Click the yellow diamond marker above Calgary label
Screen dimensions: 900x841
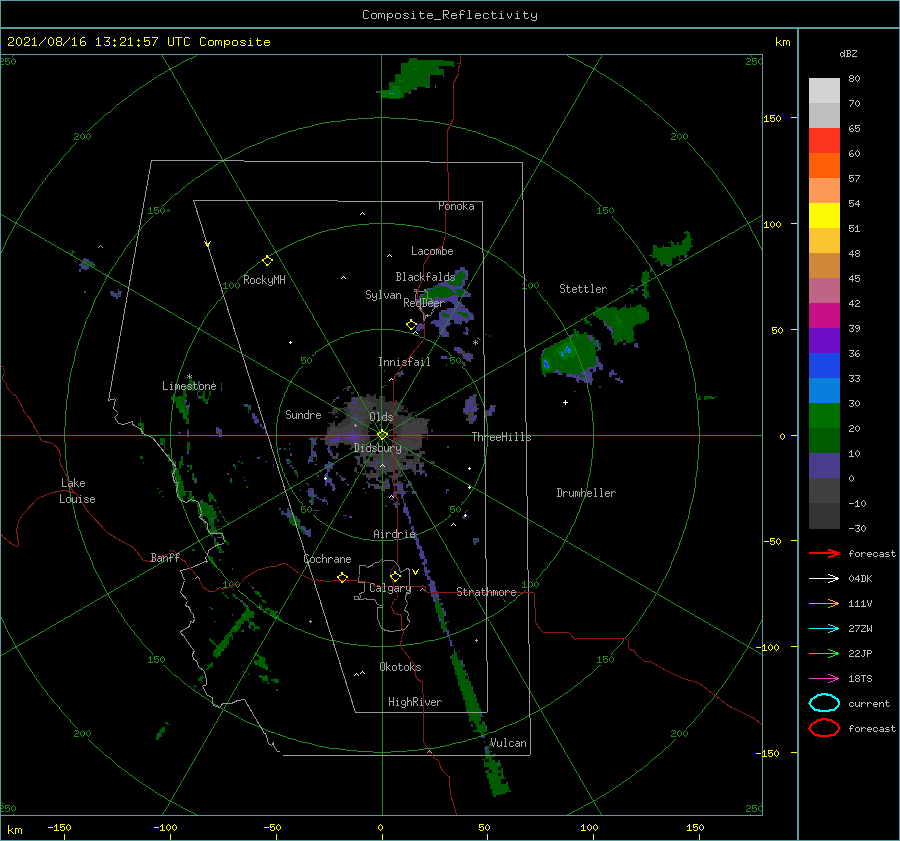click(x=395, y=576)
